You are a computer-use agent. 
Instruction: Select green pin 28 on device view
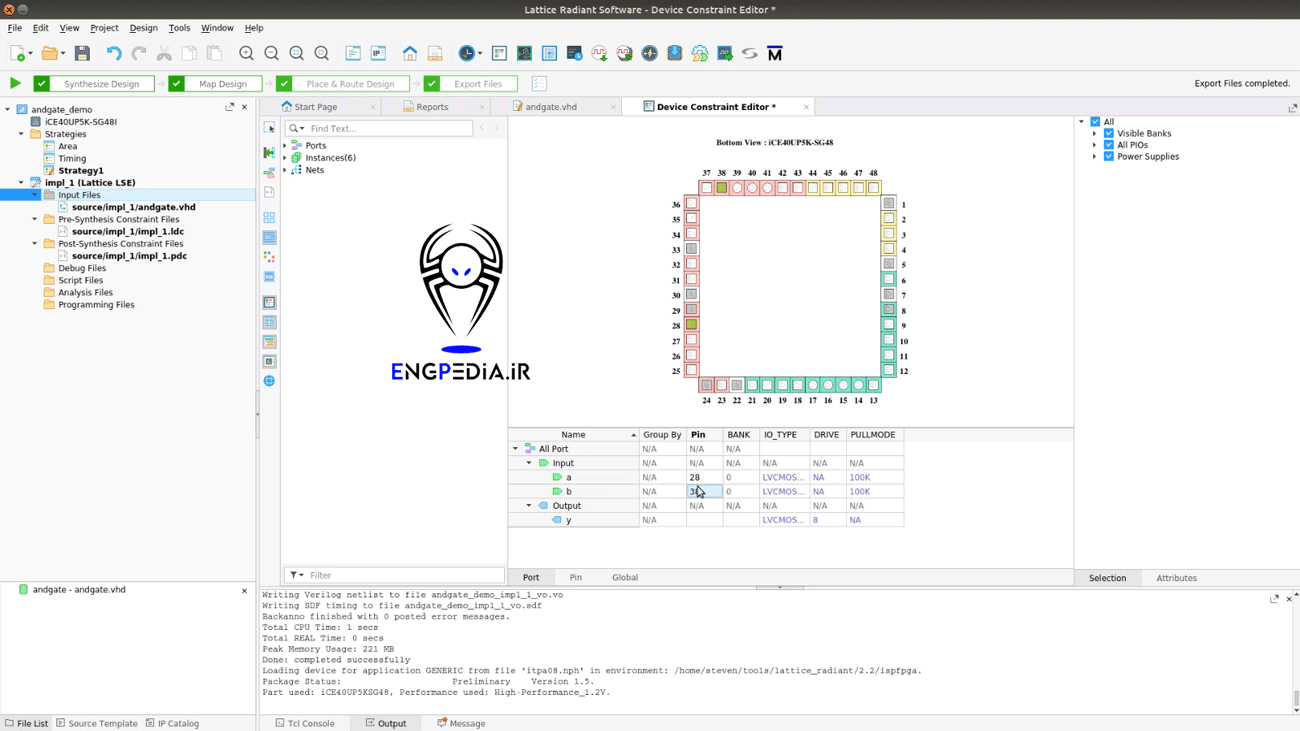[691, 324]
